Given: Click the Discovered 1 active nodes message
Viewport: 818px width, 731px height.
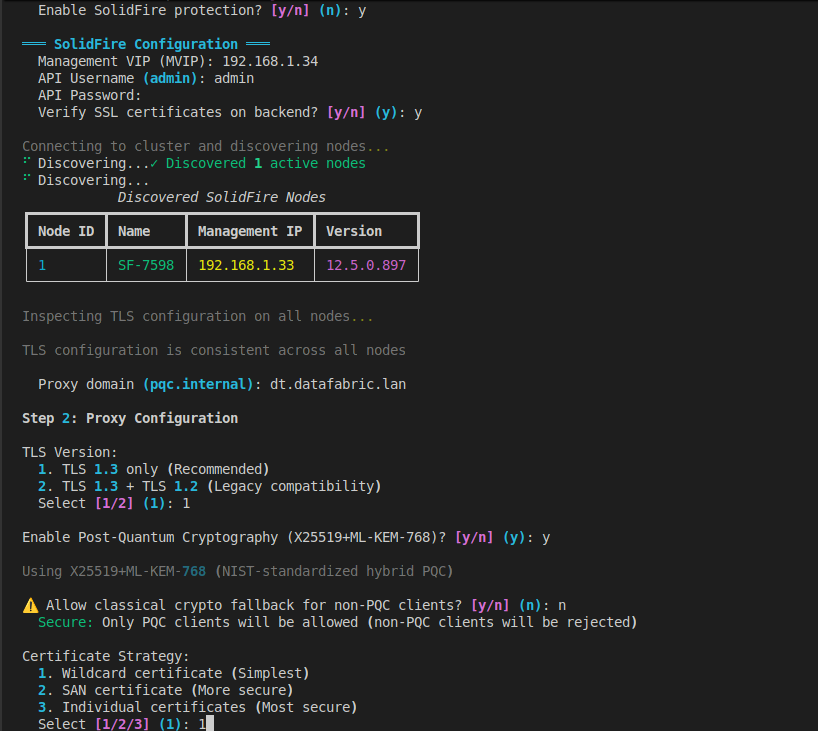Looking at the screenshot, I should point(266,163).
